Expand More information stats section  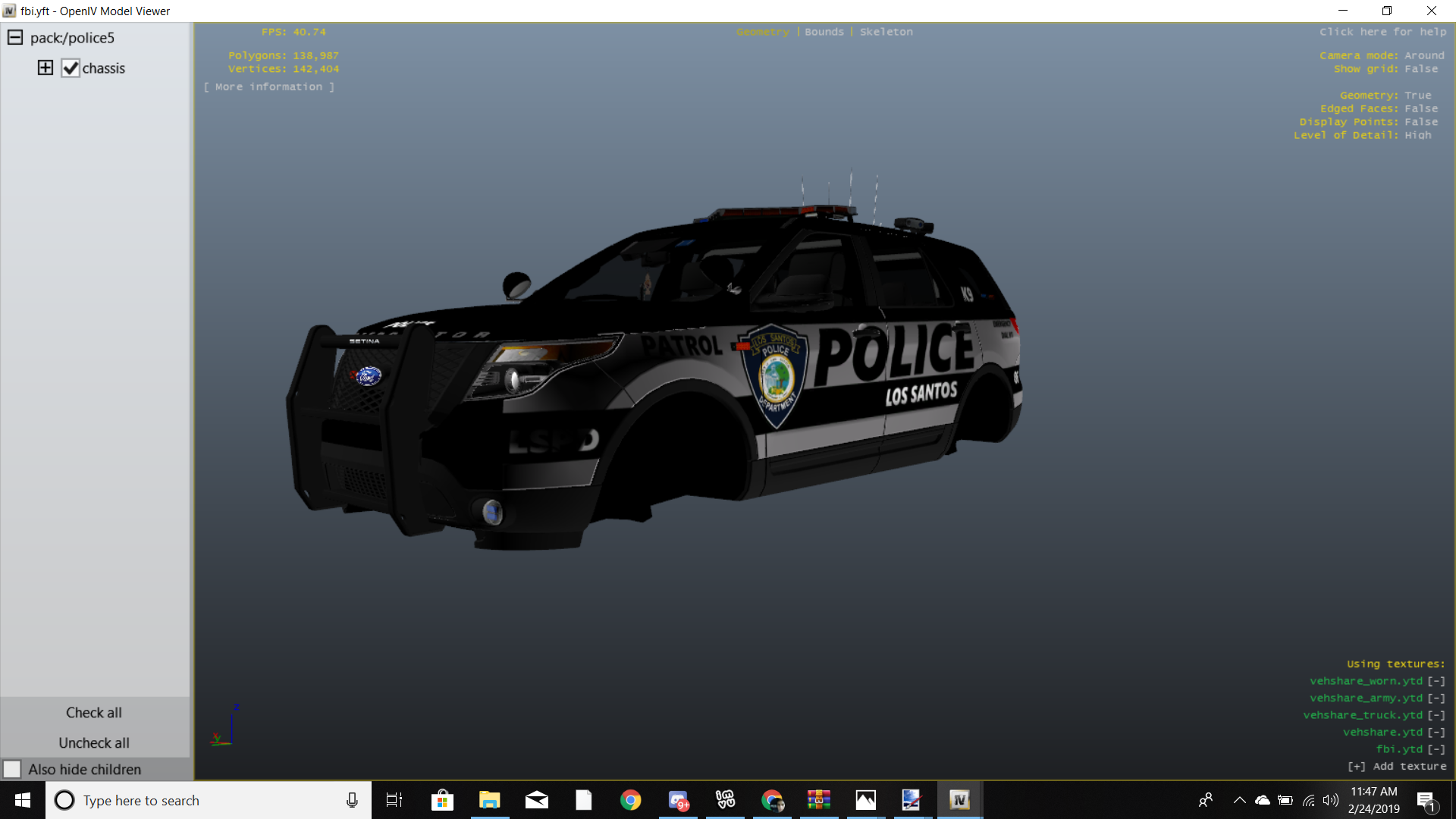tap(268, 86)
